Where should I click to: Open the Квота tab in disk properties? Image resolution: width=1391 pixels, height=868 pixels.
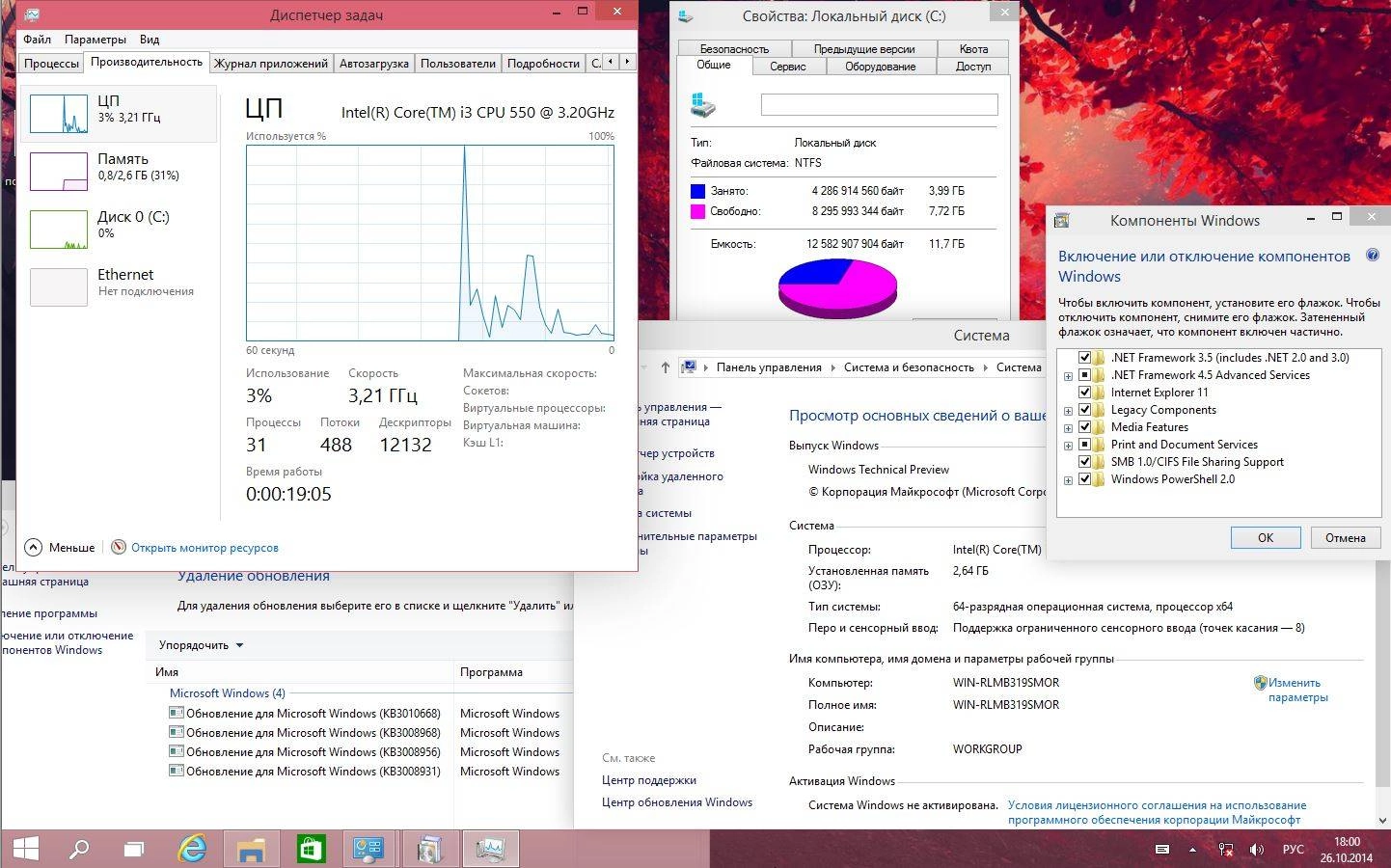pyautogui.click(x=973, y=48)
